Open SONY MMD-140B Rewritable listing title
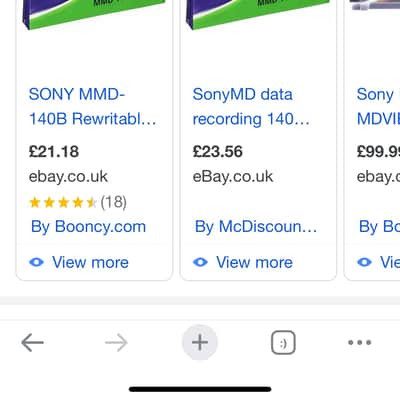 coord(92,106)
